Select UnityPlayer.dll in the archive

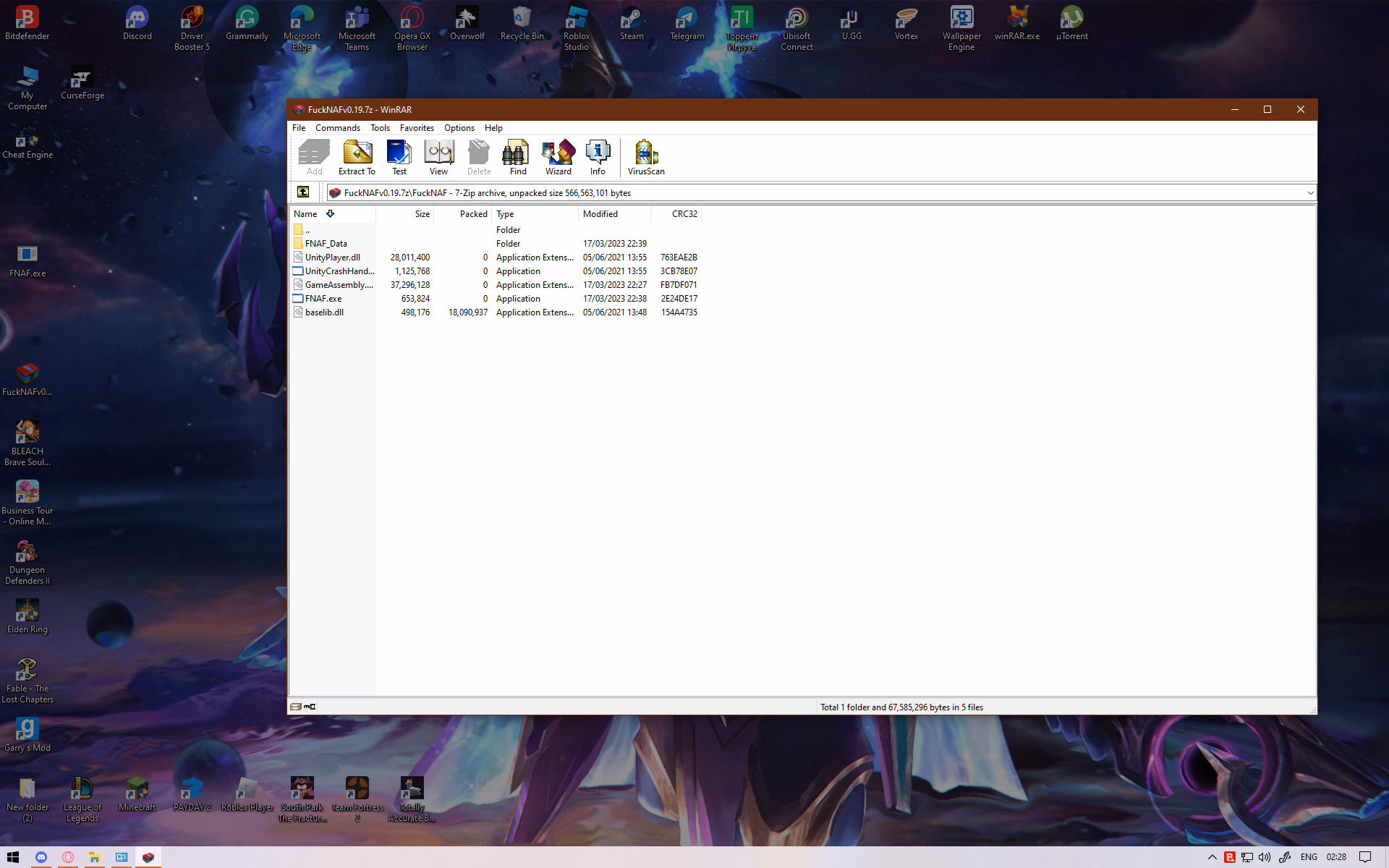[332, 258]
